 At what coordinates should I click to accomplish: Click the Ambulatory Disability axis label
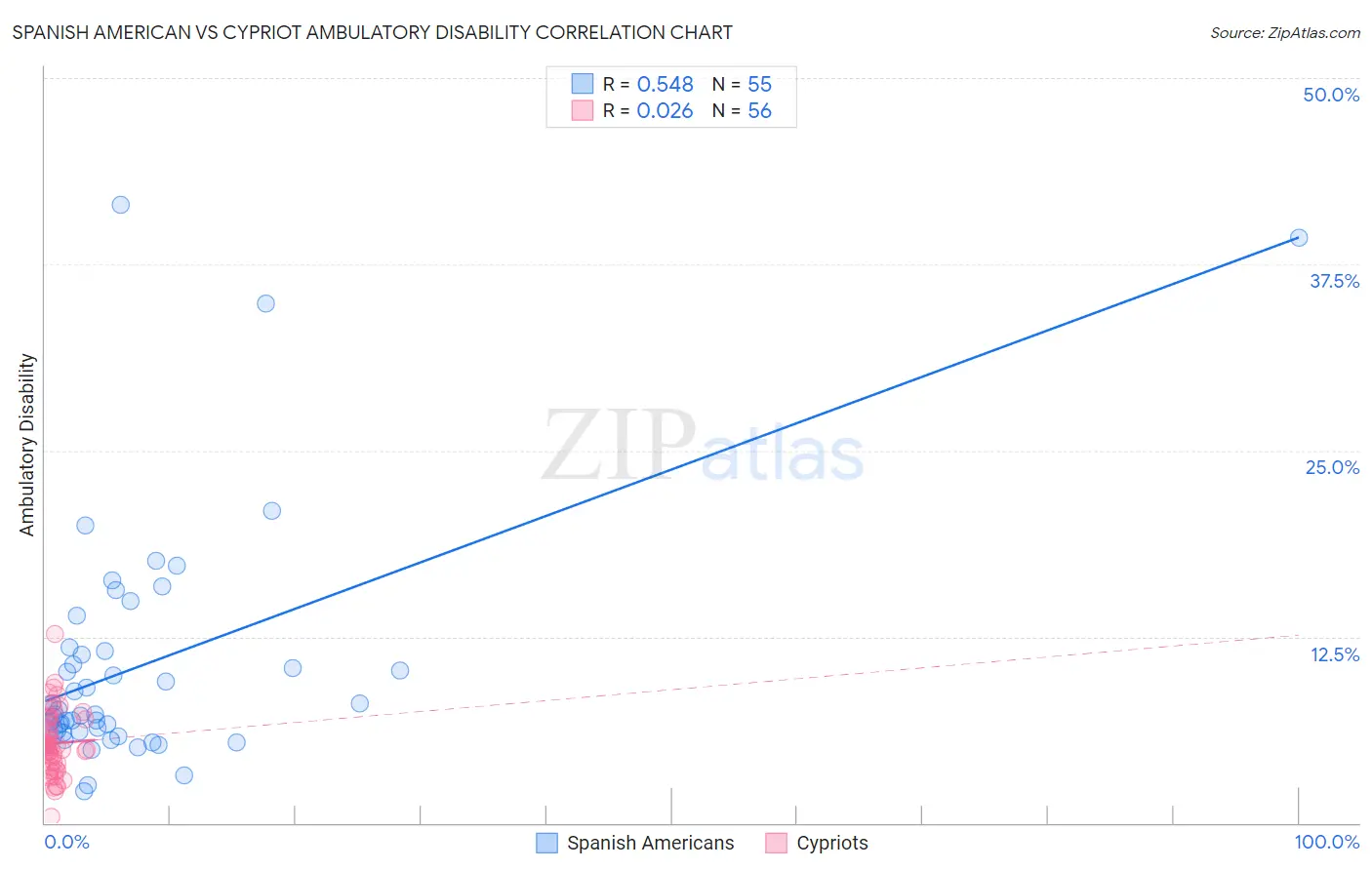[27, 445]
